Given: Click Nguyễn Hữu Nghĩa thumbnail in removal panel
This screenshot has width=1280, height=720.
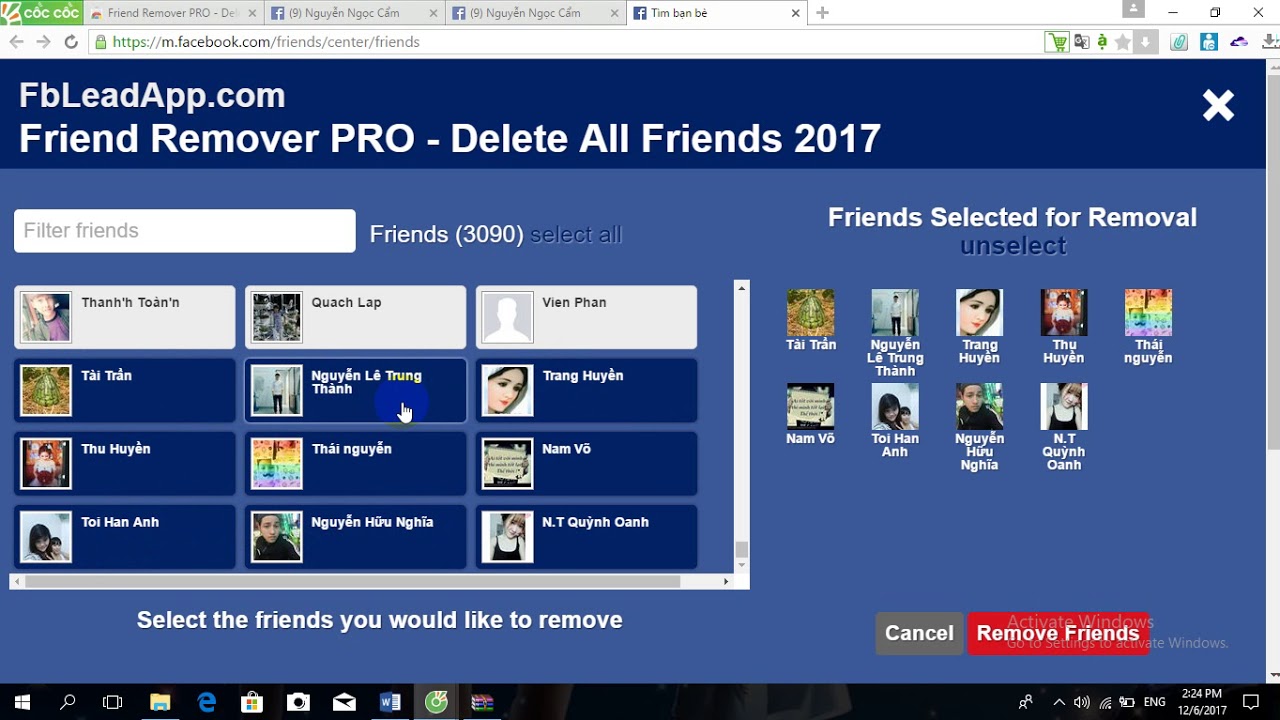Looking at the screenshot, I should (x=979, y=407).
